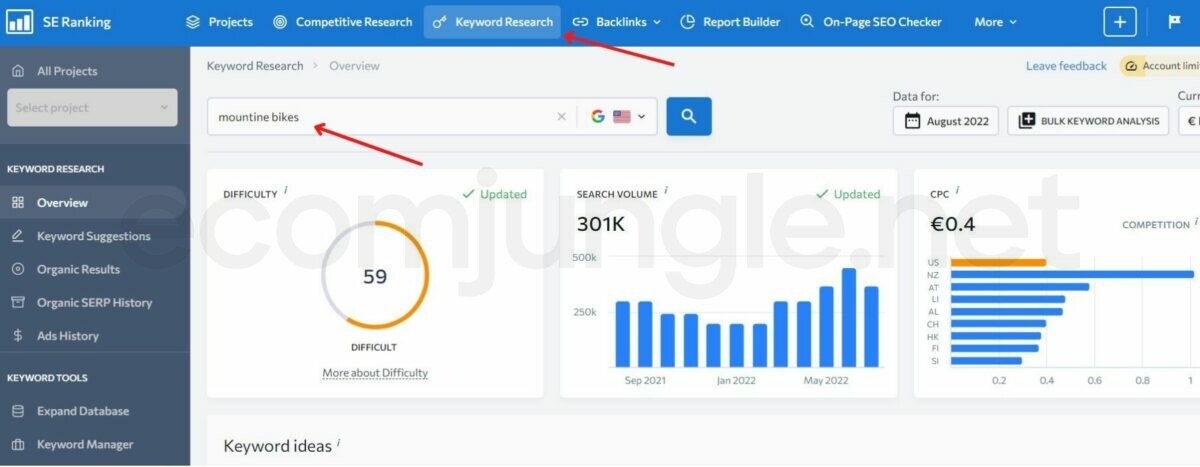Expand the Backlinks menu
The image size is (1200, 467).
[617, 22]
